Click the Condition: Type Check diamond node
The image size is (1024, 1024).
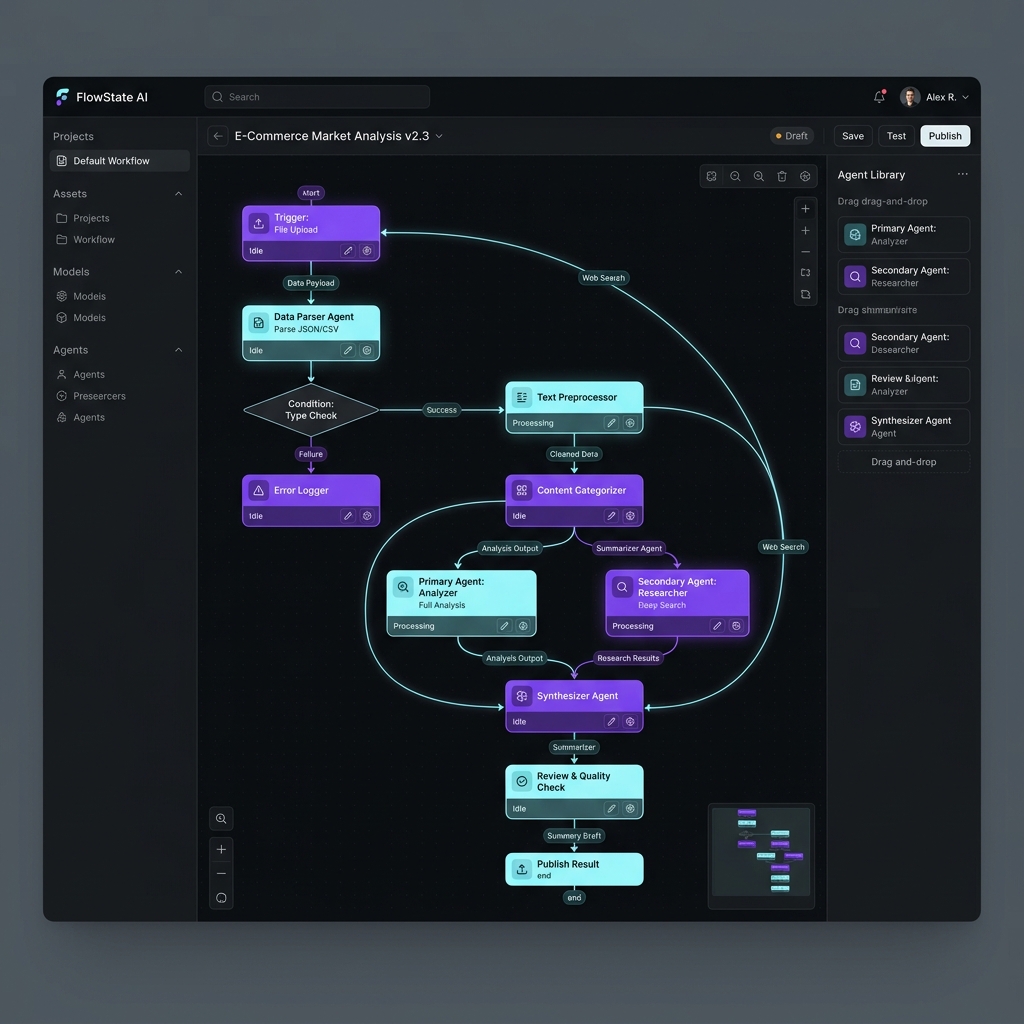(x=311, y=410)
